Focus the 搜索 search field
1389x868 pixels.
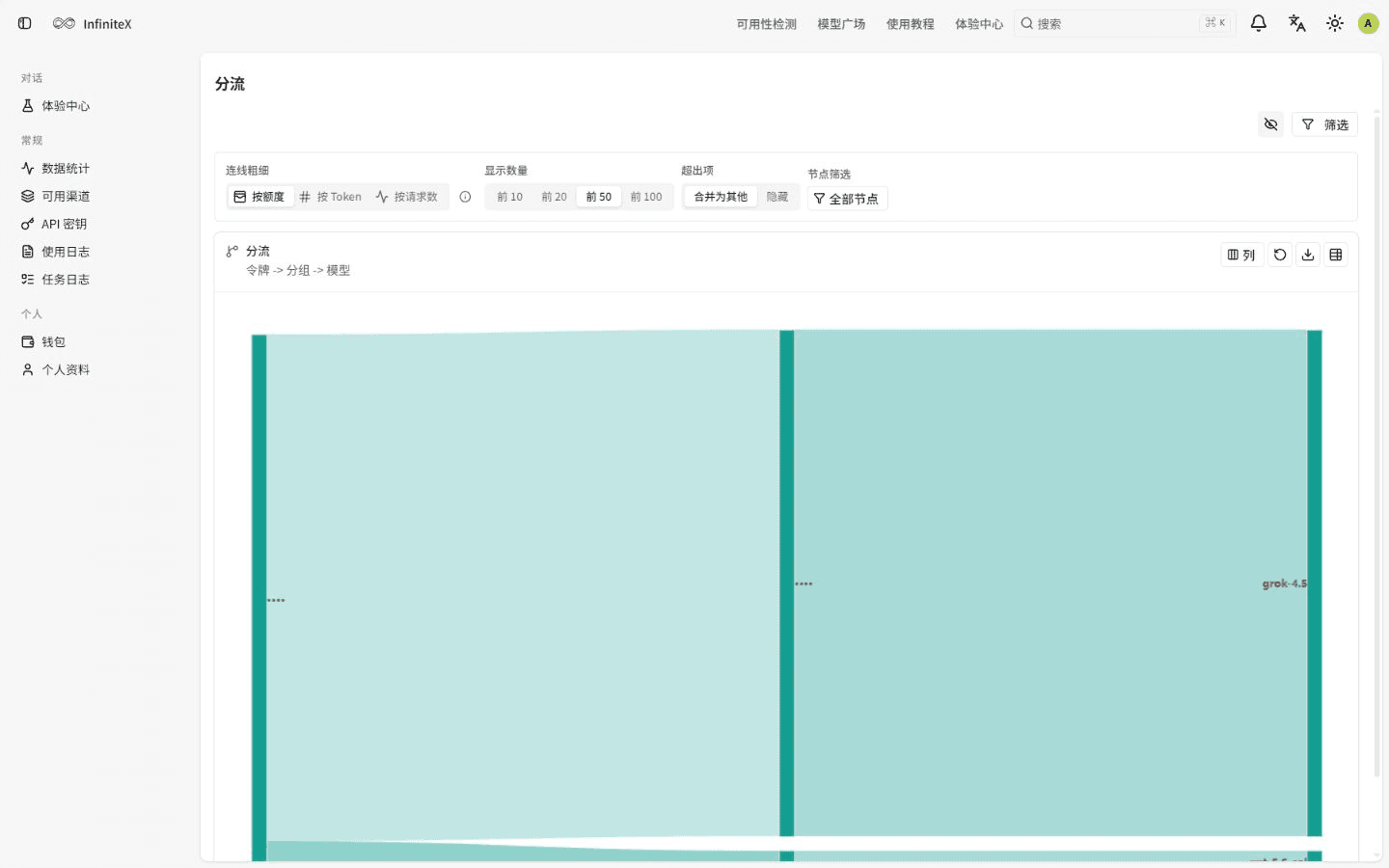coord(1125,23)
